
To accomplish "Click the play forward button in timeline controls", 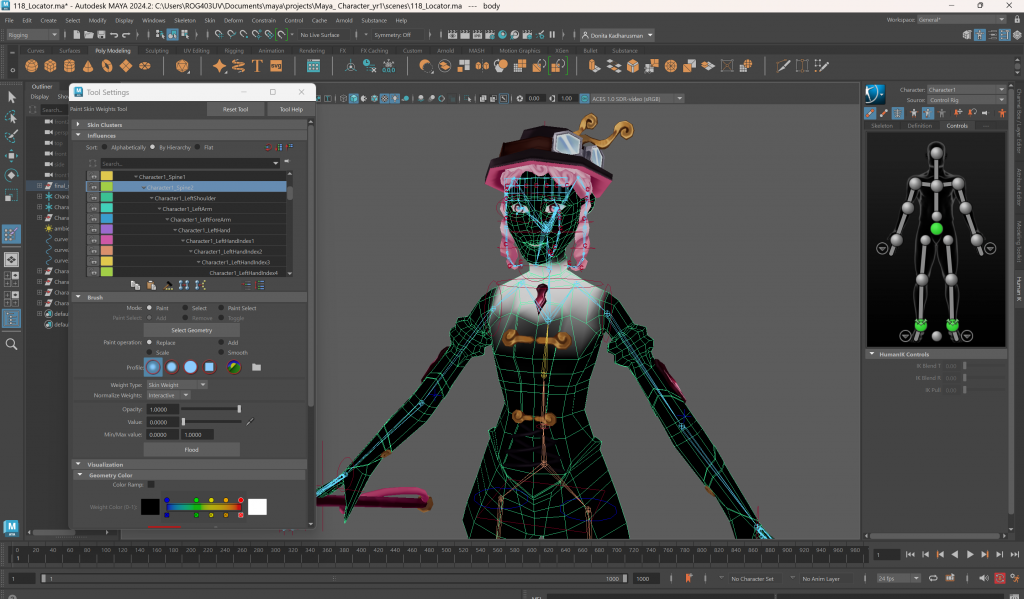I will 970,555.
